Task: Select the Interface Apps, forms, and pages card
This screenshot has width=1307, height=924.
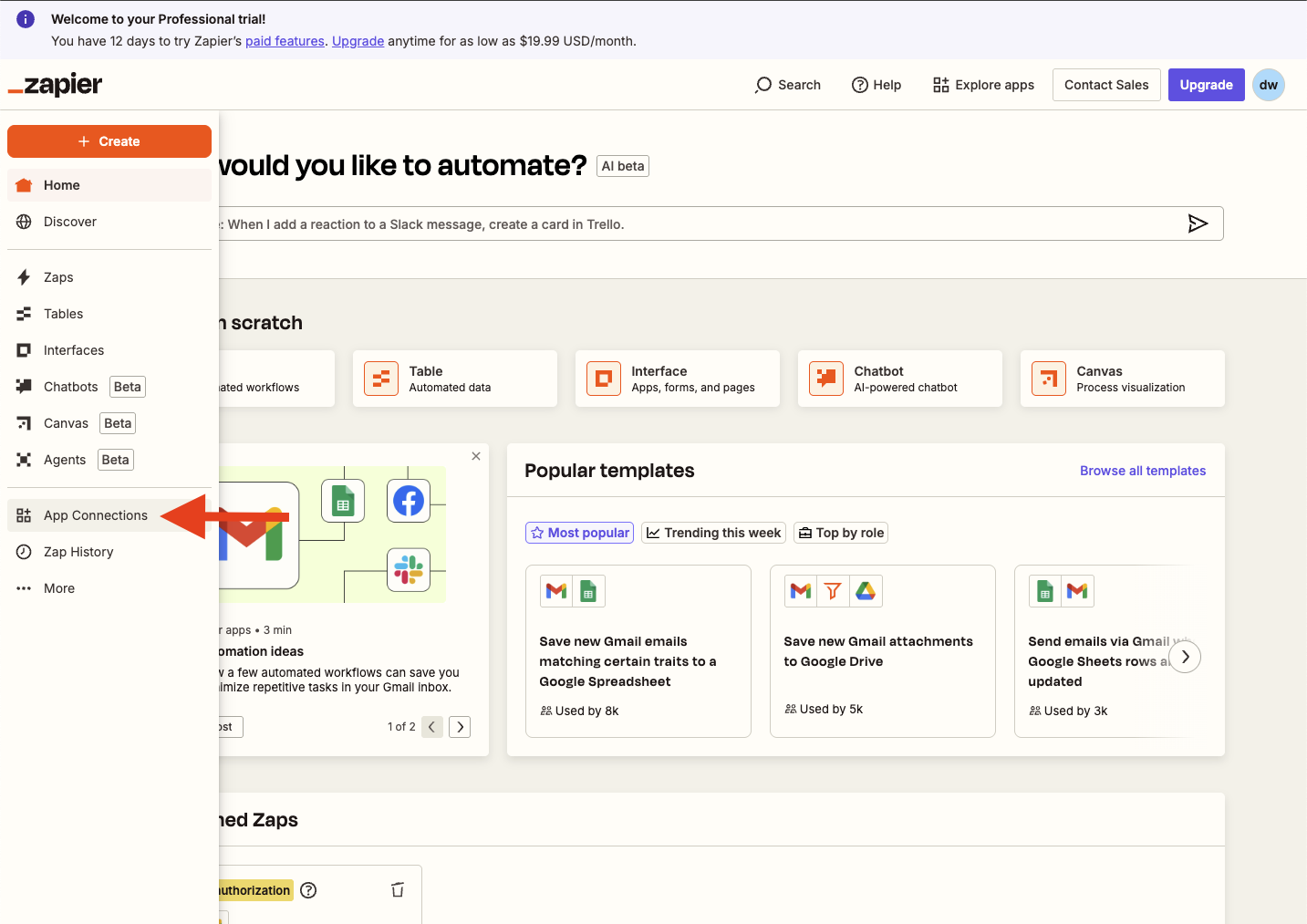Action: [x=678, y=379]
